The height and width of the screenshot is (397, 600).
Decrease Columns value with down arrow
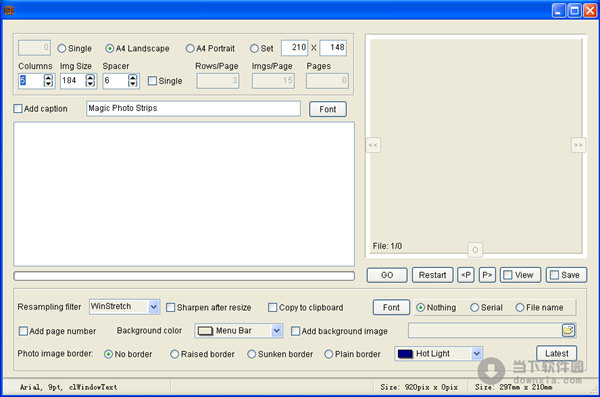pyautogui.click(x=48, y=84)
